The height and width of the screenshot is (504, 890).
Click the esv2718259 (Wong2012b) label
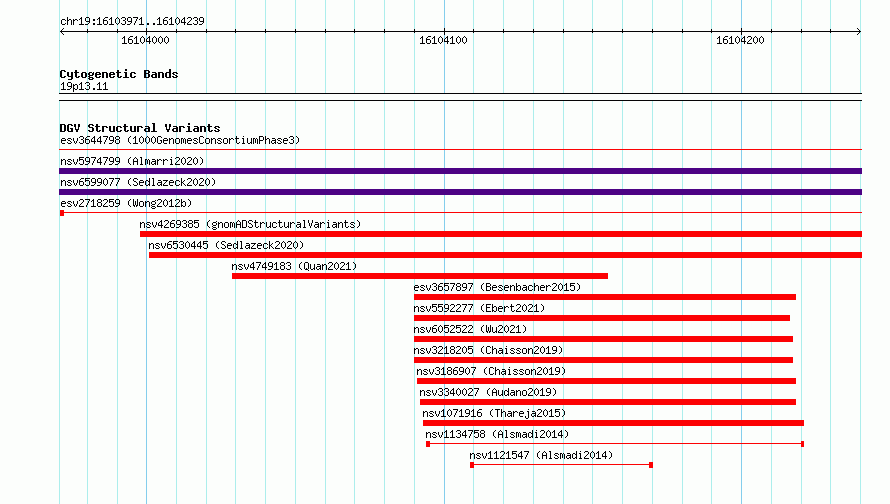[126, 203]
